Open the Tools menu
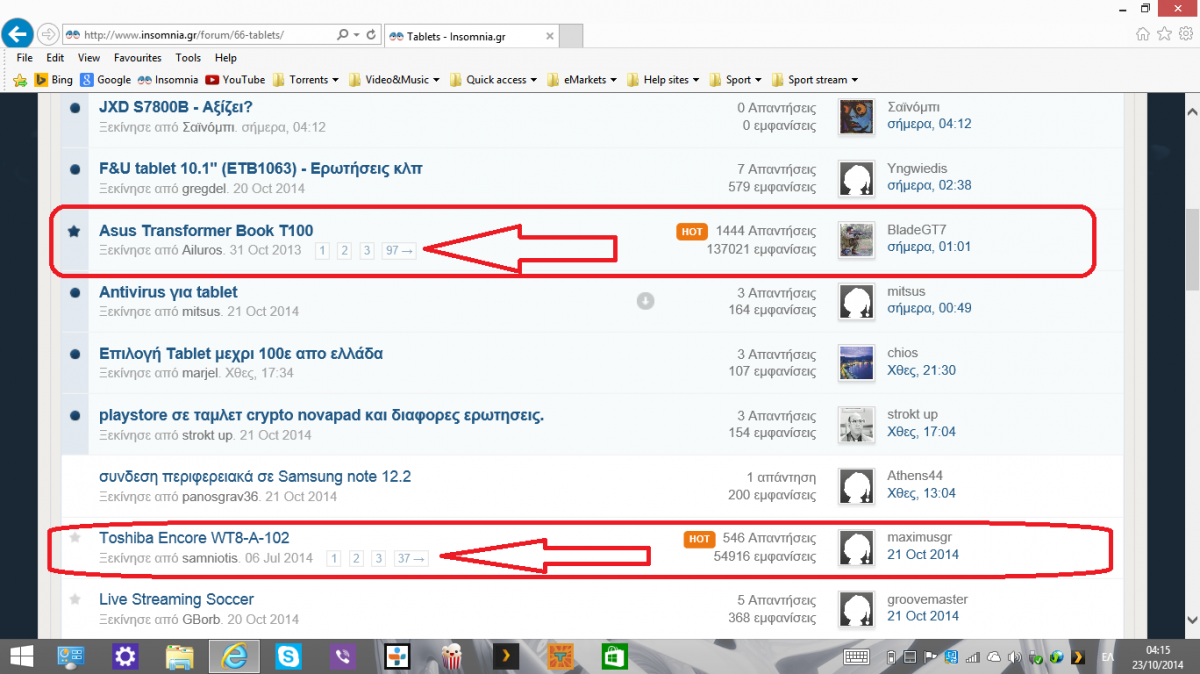The width and height of the screenshot is (1200, 674). click(188, 58)
